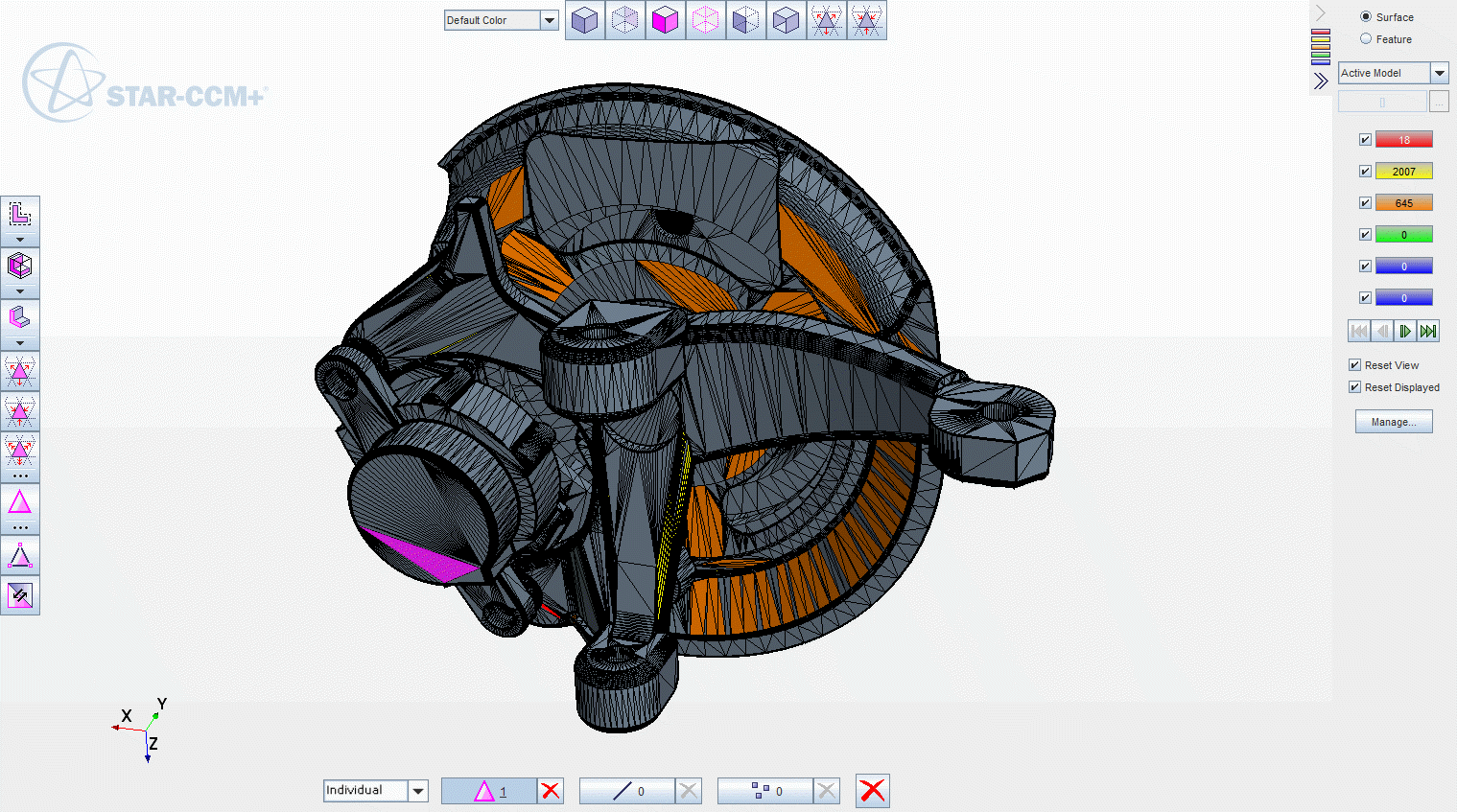Open the Individual selection mode dropdown

(x=418, y=791)
